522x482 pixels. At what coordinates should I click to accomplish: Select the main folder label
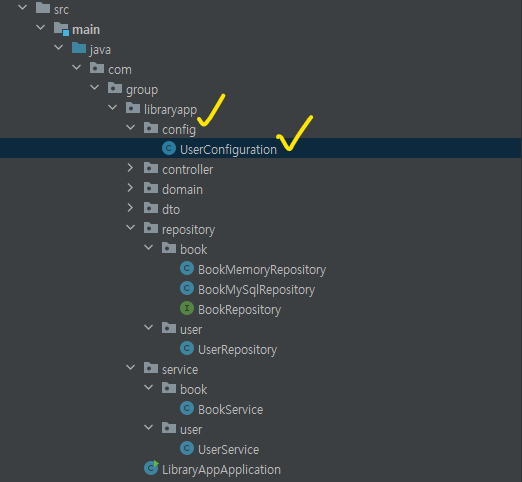click(x=86, y=29)
